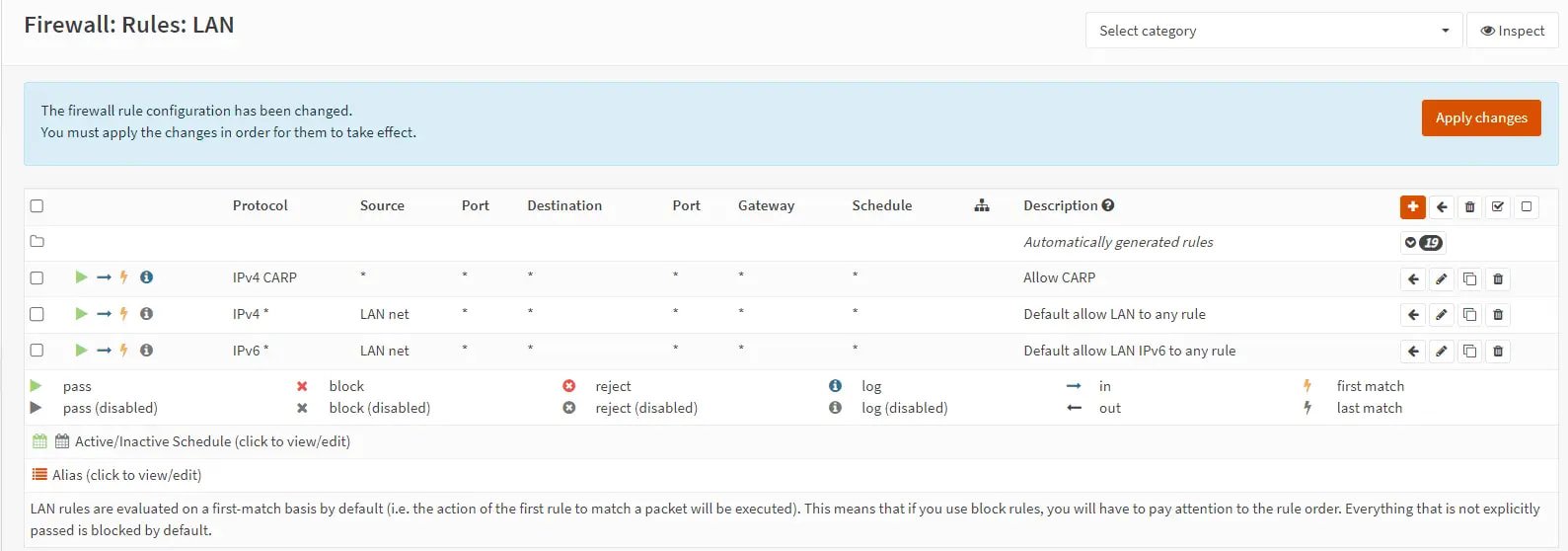Toggle pass icon of IPv4 LAN net rule
The height and width of the screenshot is (551, 1568).
(x=81, y=314)
